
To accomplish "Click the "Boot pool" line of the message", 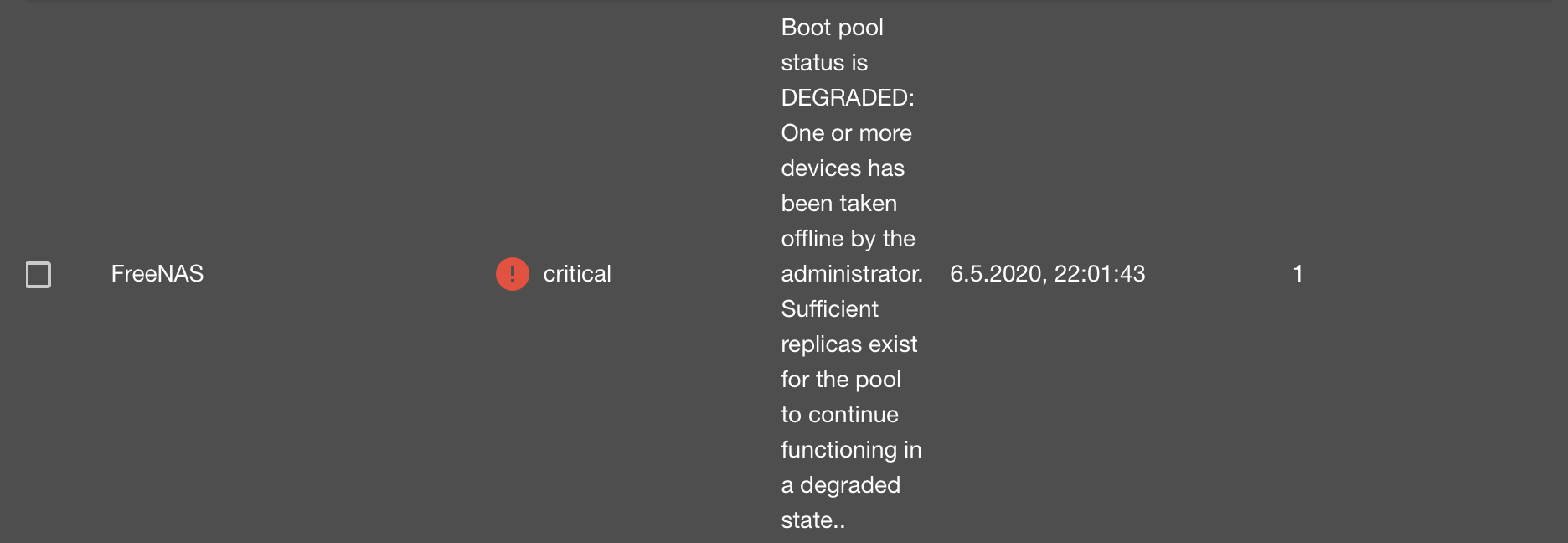I will tap(832, 28).
